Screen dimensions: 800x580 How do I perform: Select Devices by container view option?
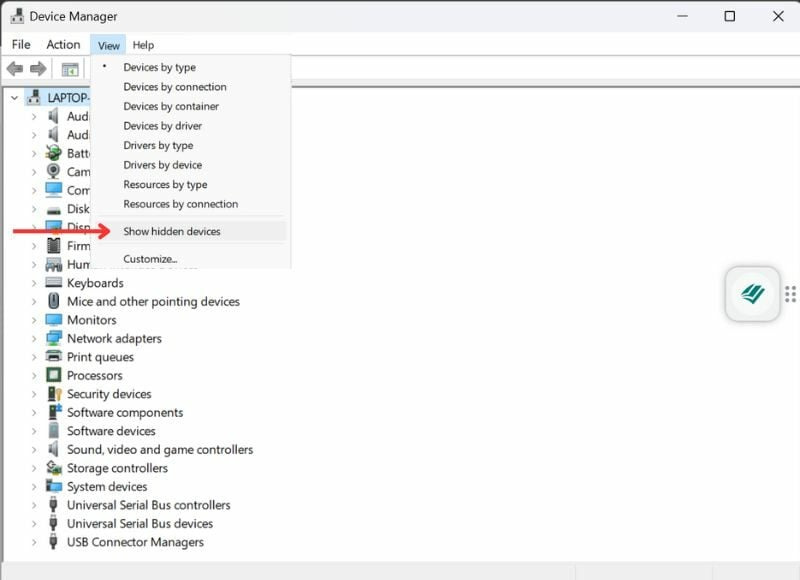coord(171,106)
